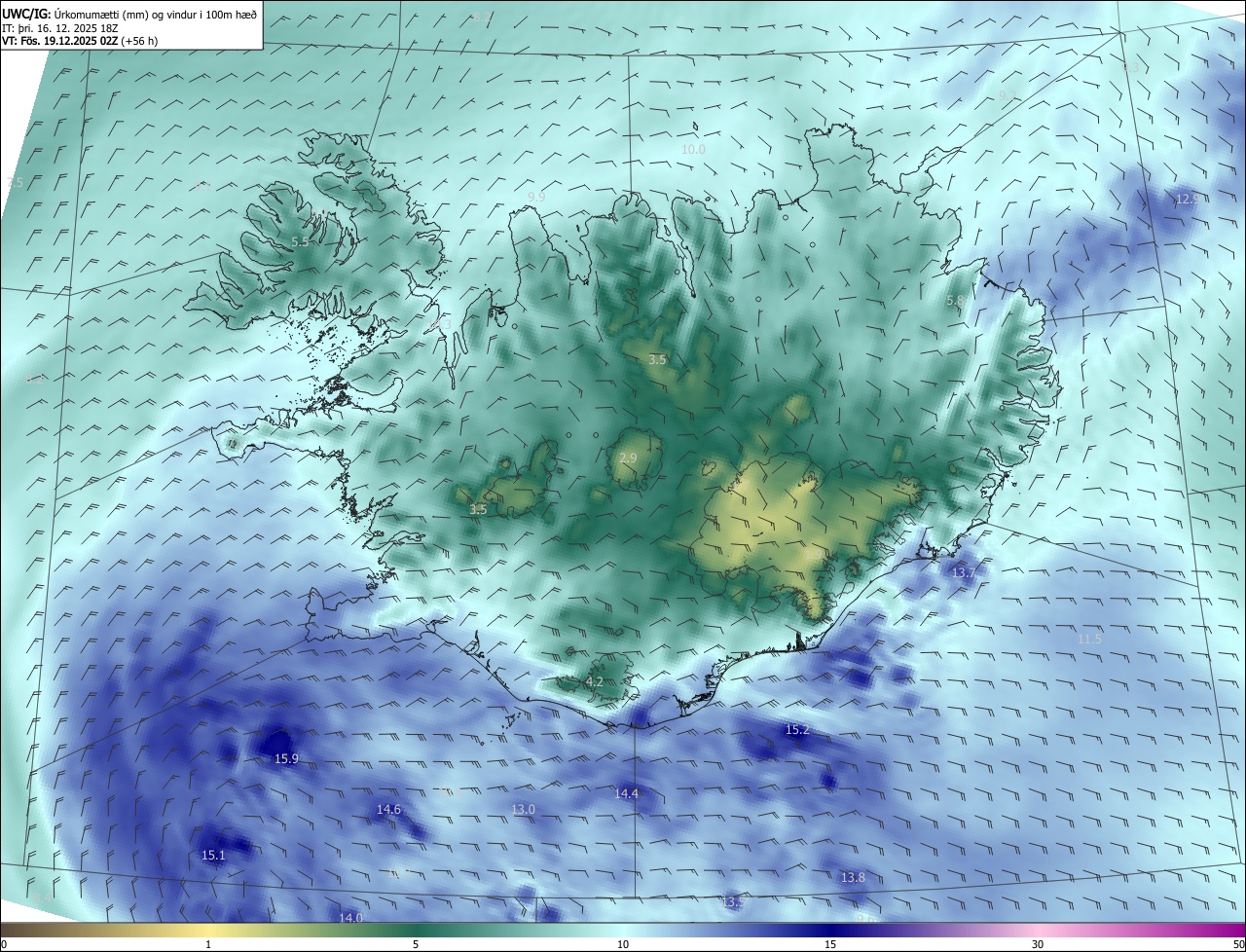
Task: Click the 15.9 precipitation value
Action: click(286, 758)
